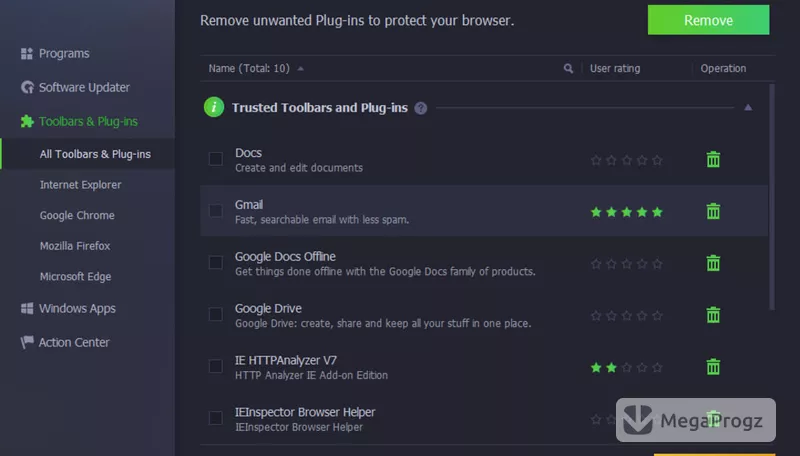
Task: Tick Google Drive checkbox
Action: click(216, 314)
